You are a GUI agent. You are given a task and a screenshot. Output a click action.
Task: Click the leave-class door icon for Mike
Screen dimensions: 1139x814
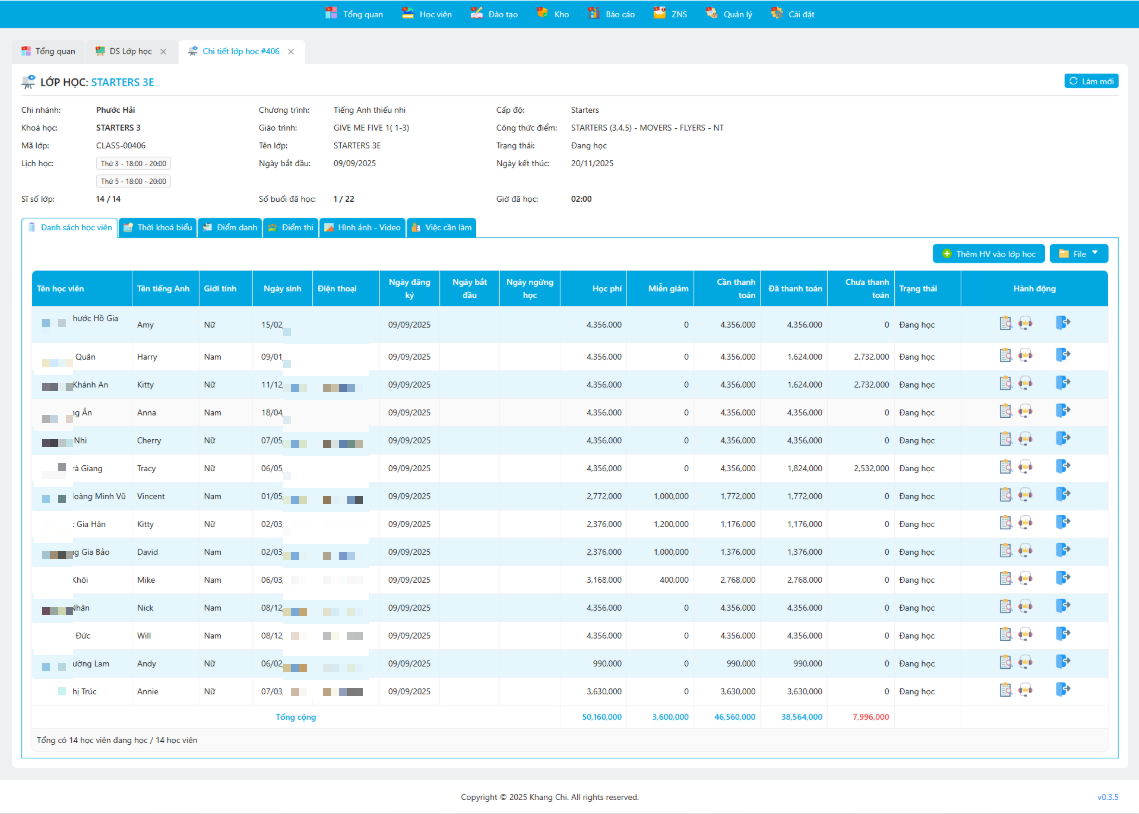click(x=1062, y=578)
